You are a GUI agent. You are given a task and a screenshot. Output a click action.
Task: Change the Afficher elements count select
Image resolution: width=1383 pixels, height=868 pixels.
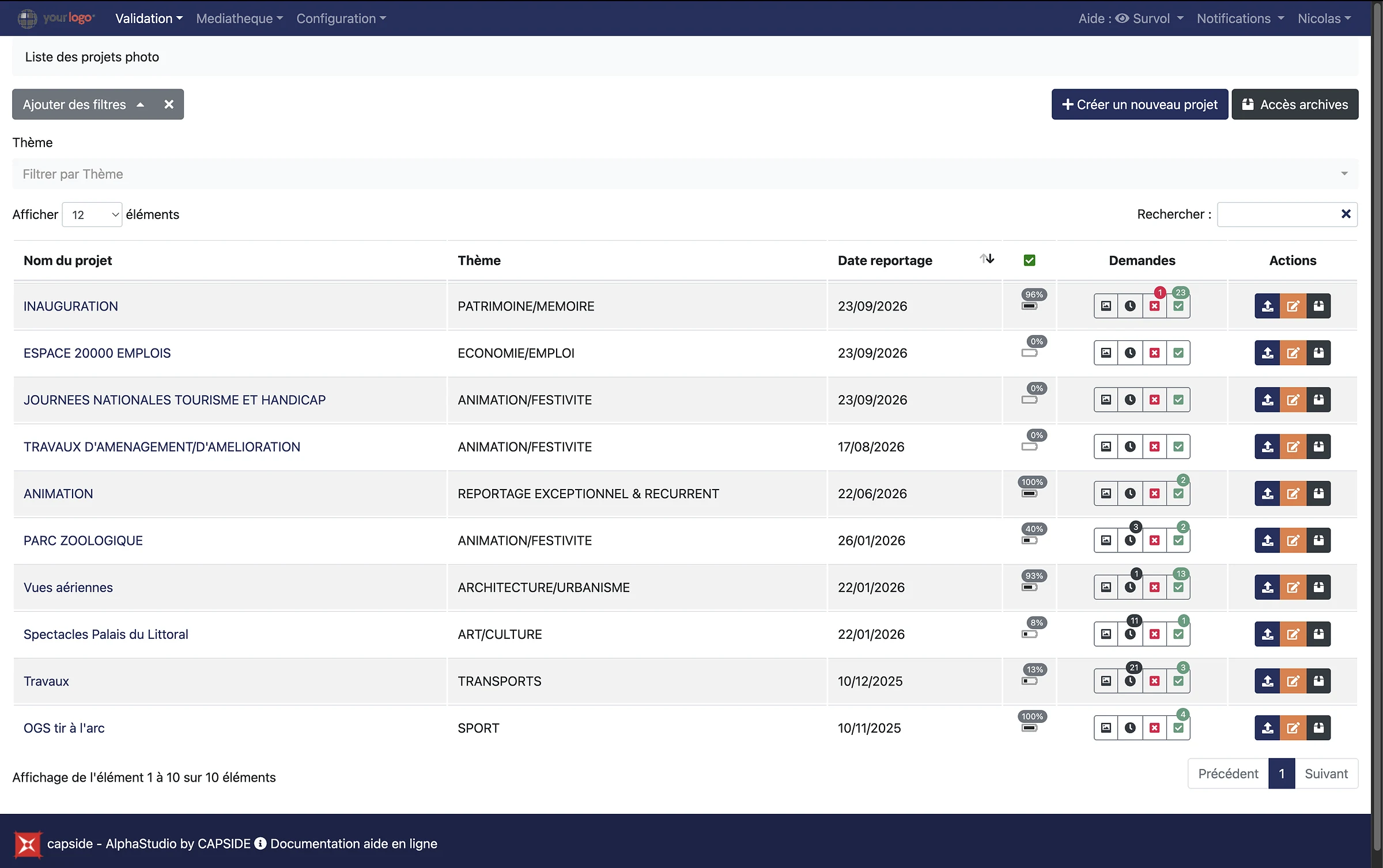[x=92, y=215]
